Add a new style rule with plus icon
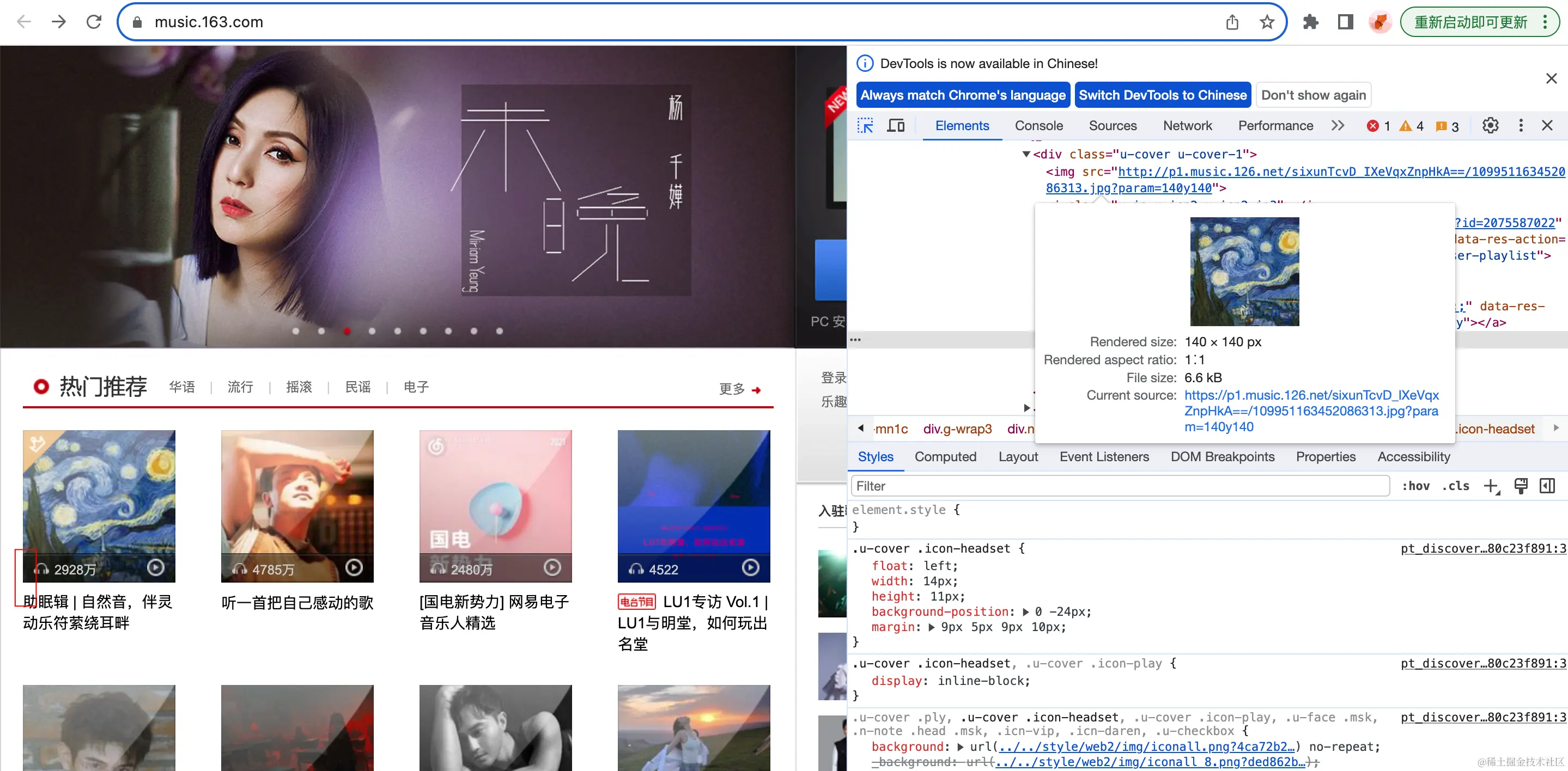This screenshot has width=1568, height=771. click(1491, 486)
